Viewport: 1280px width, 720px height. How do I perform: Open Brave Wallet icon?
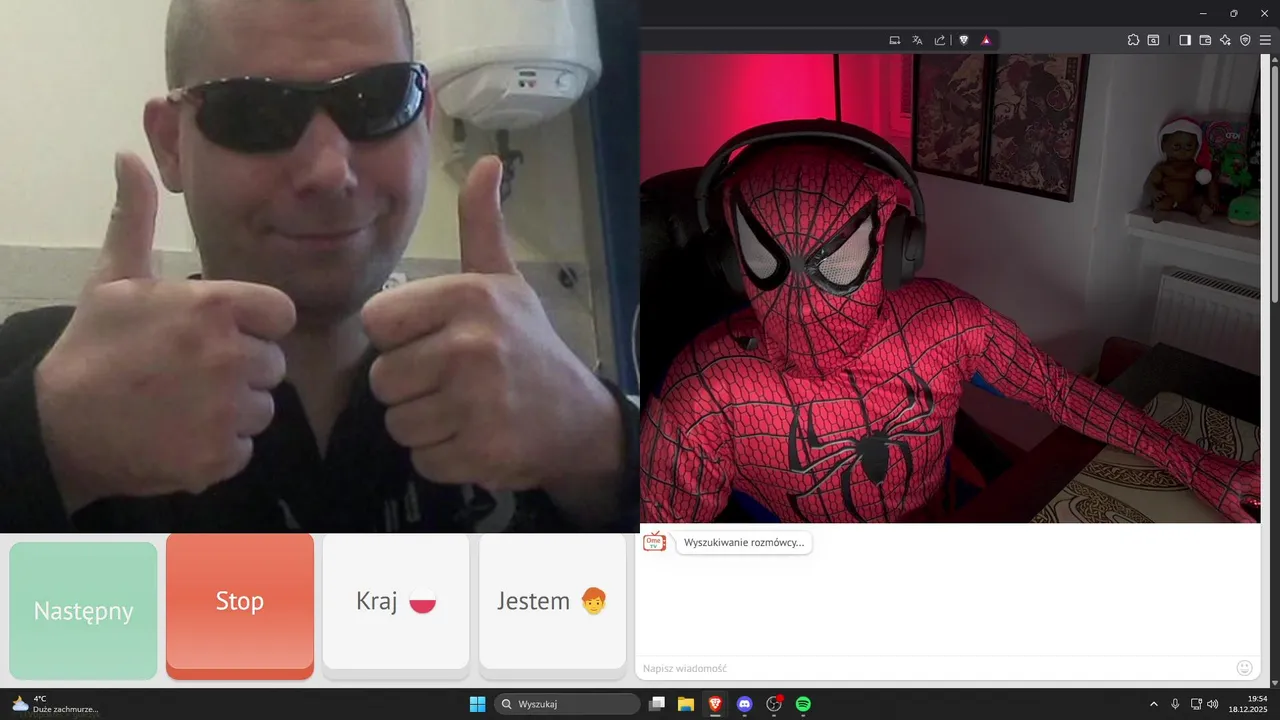[1205, 40]
